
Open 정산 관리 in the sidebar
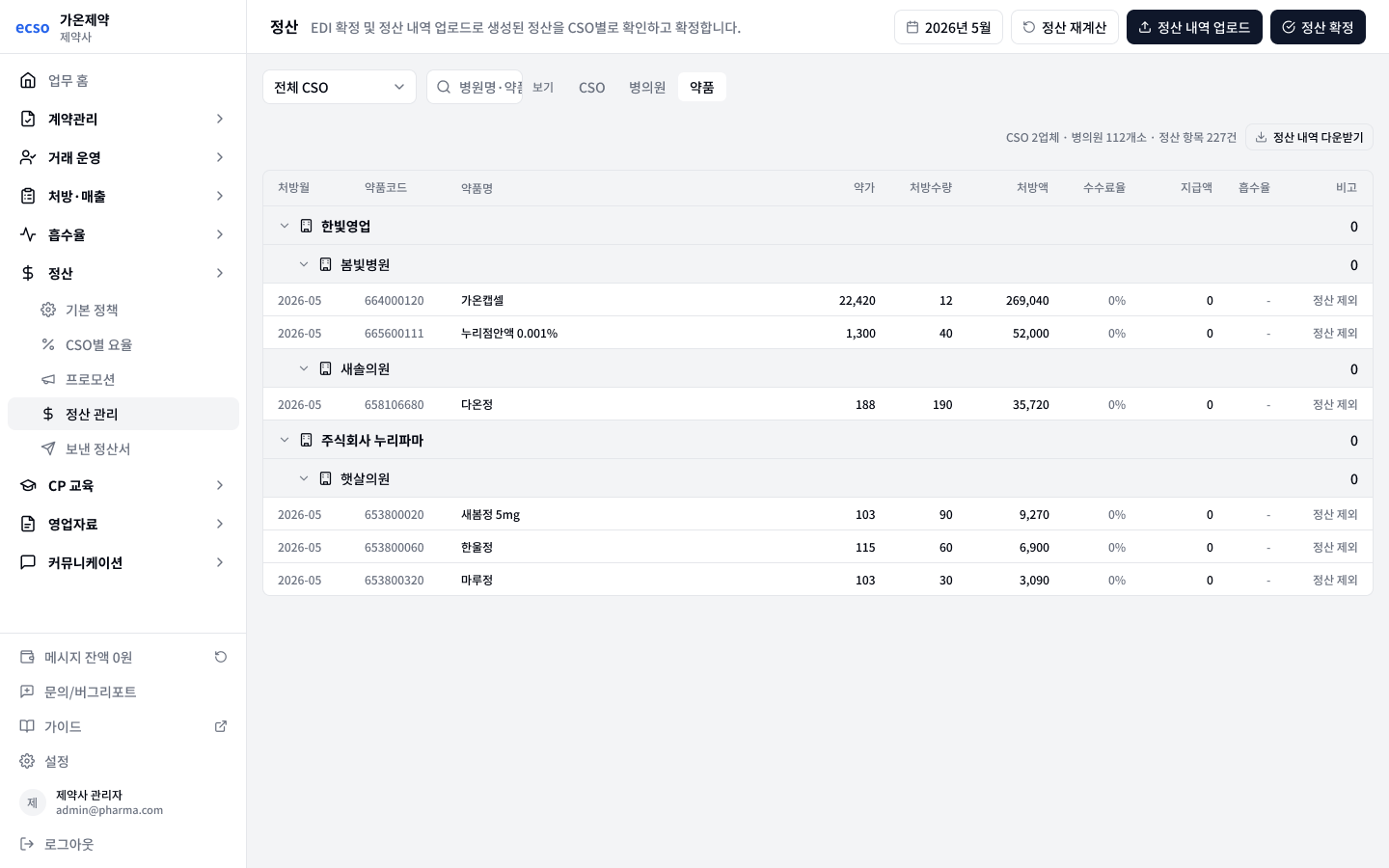click(x=123, y=414)
